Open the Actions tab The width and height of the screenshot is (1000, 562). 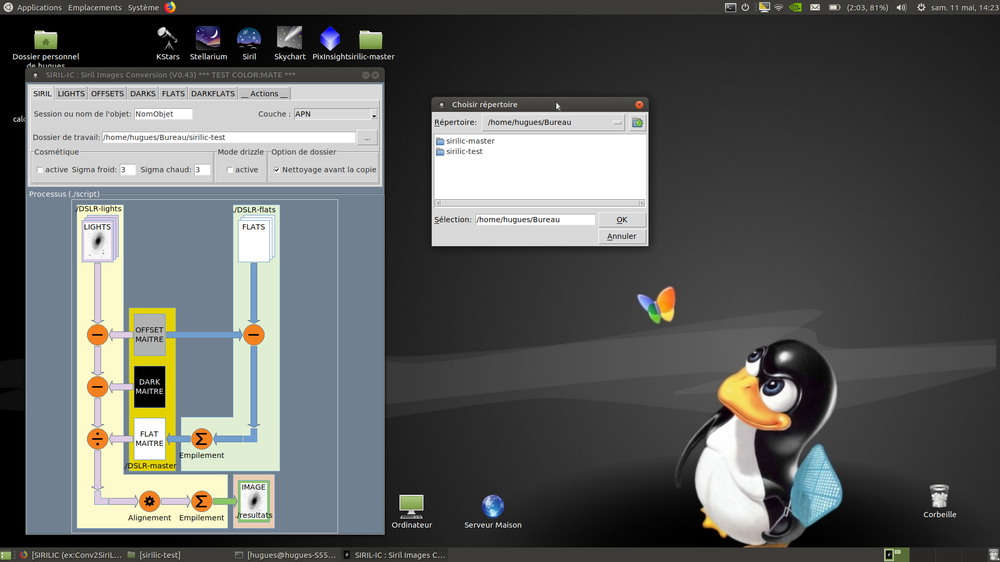click(264, 94)
